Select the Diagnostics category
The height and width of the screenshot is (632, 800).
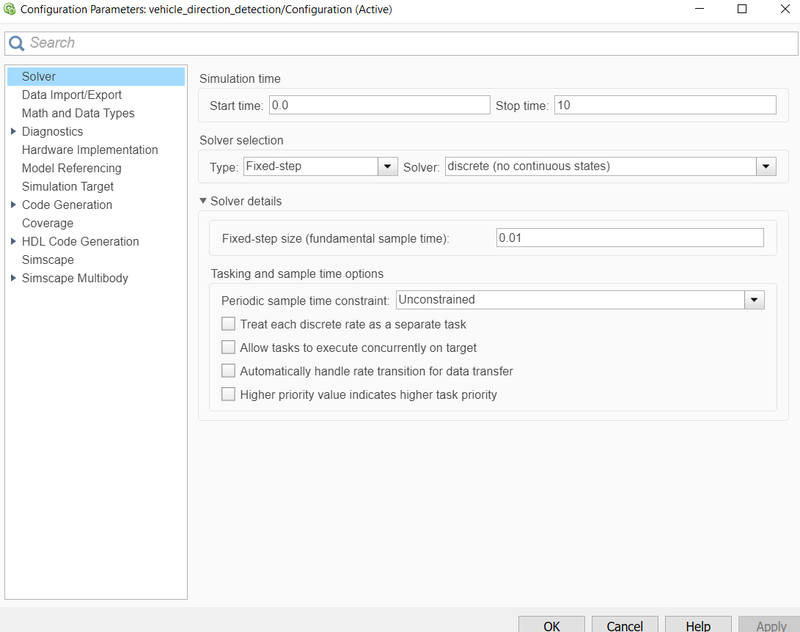point(52,132)
